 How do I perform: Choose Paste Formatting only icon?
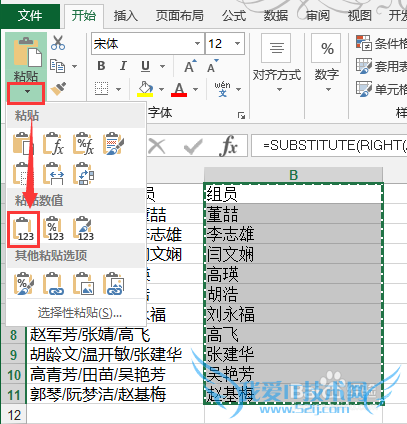tap(23, 284)
